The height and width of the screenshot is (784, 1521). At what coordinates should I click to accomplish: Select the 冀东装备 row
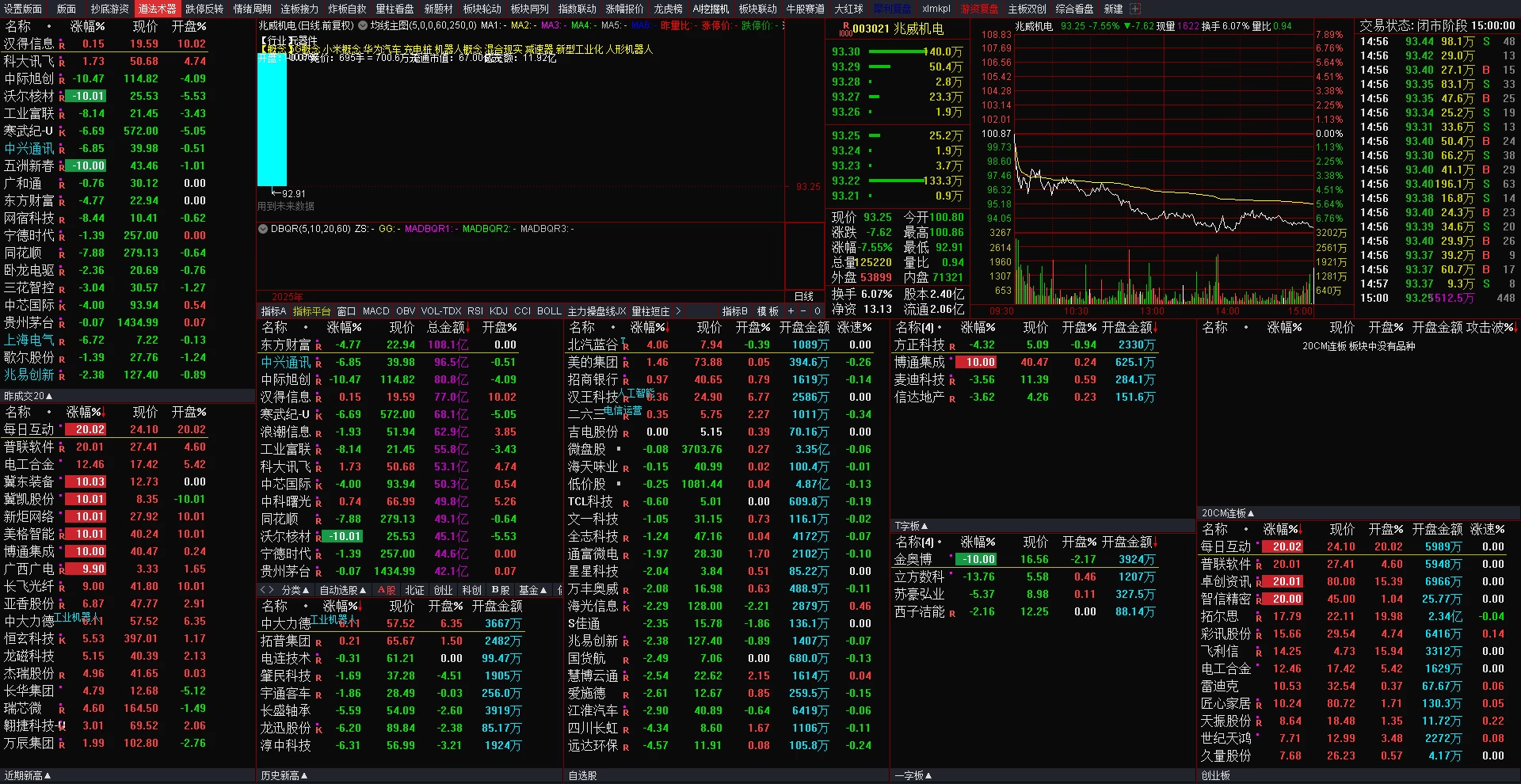128,481
